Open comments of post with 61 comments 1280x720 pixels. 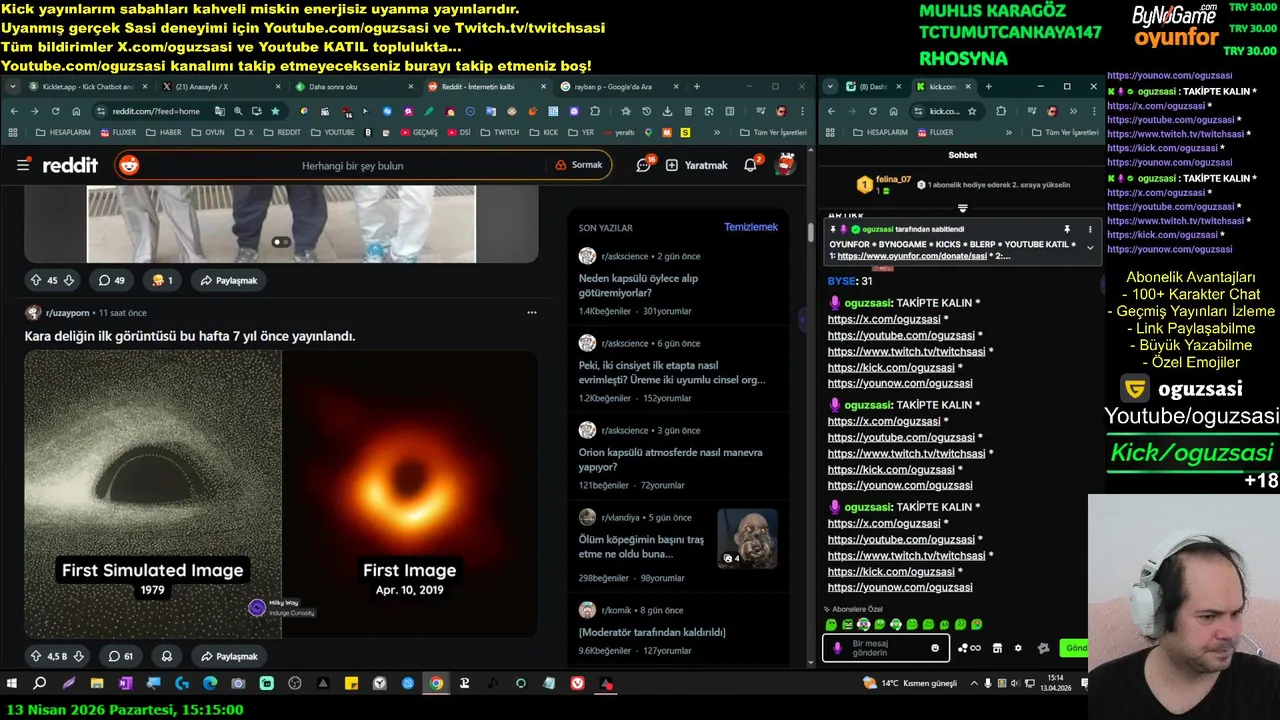pos(121,656)
